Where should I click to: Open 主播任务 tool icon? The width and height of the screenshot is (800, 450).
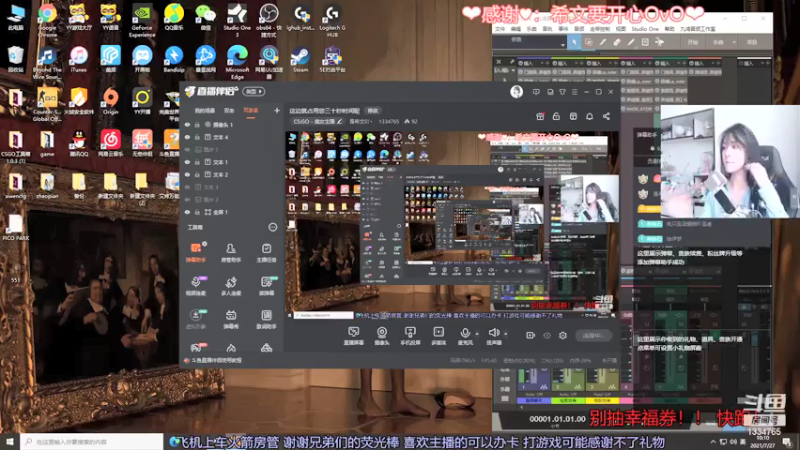[x=266, y=252]
